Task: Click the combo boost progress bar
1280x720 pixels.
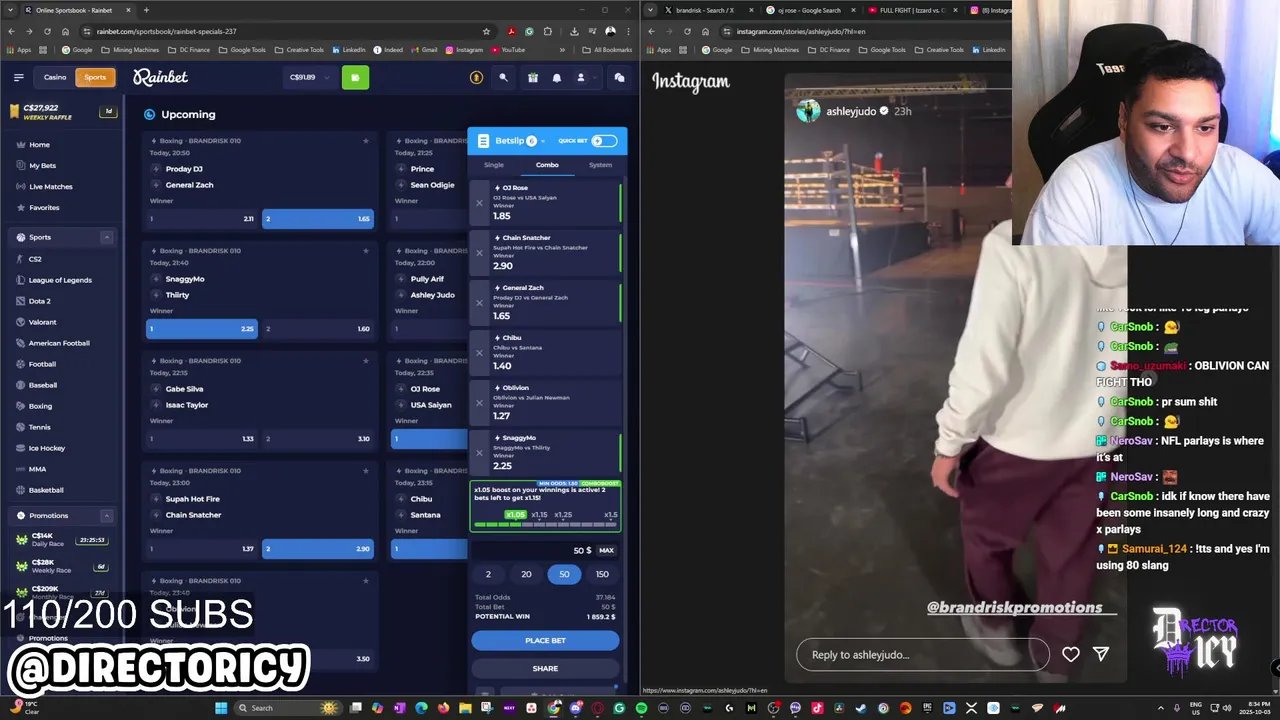Action: [x=545, y=524]
